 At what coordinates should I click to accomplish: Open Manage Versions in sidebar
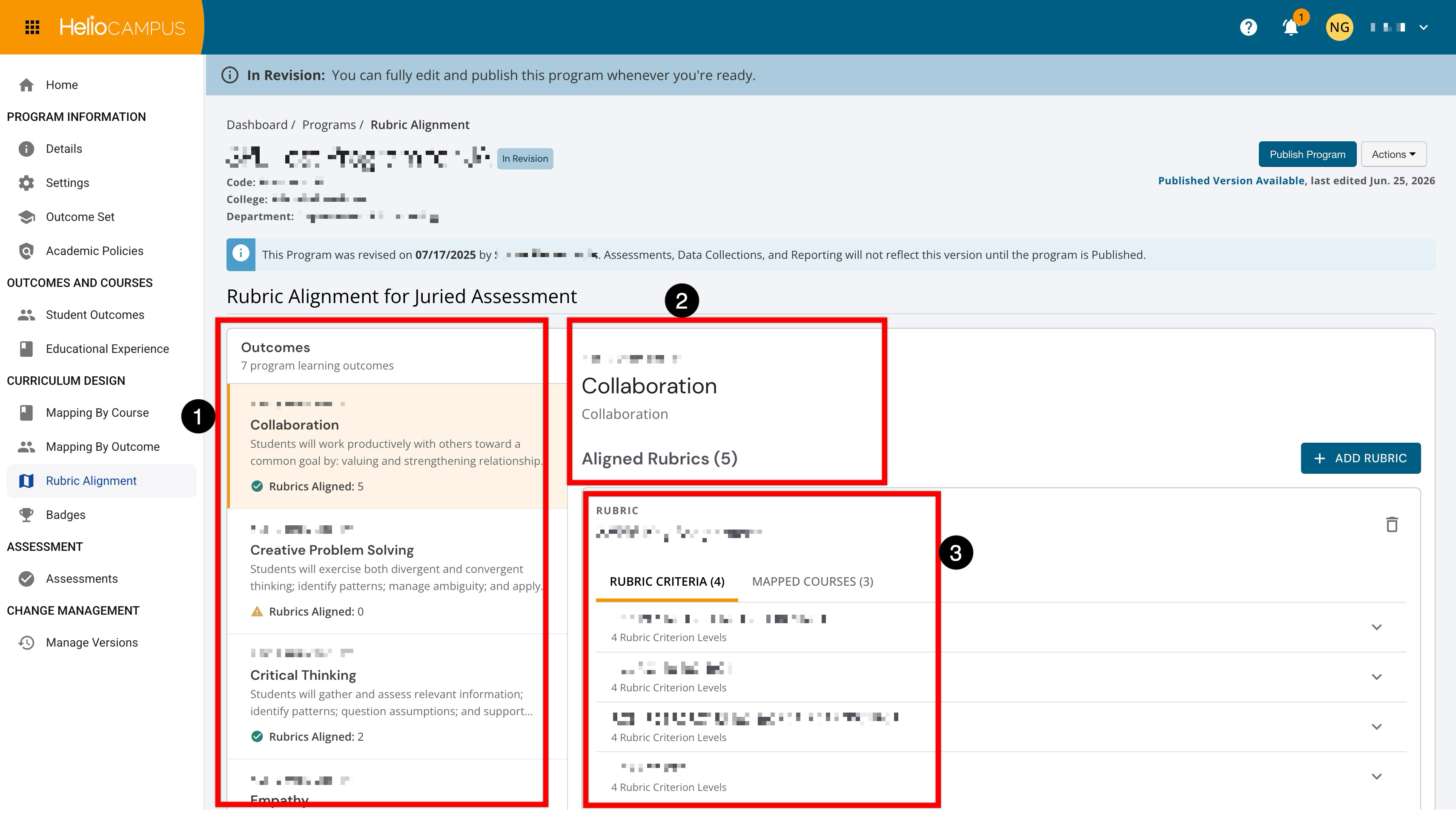pyautogui.click(x=102, y=643)
